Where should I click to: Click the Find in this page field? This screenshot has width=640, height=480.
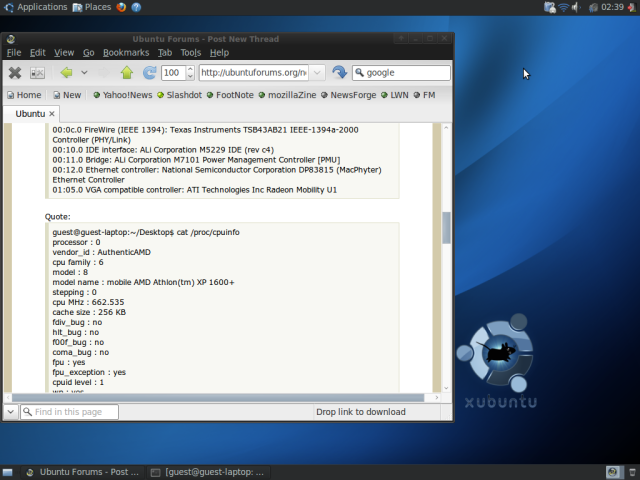pos(69,412)
